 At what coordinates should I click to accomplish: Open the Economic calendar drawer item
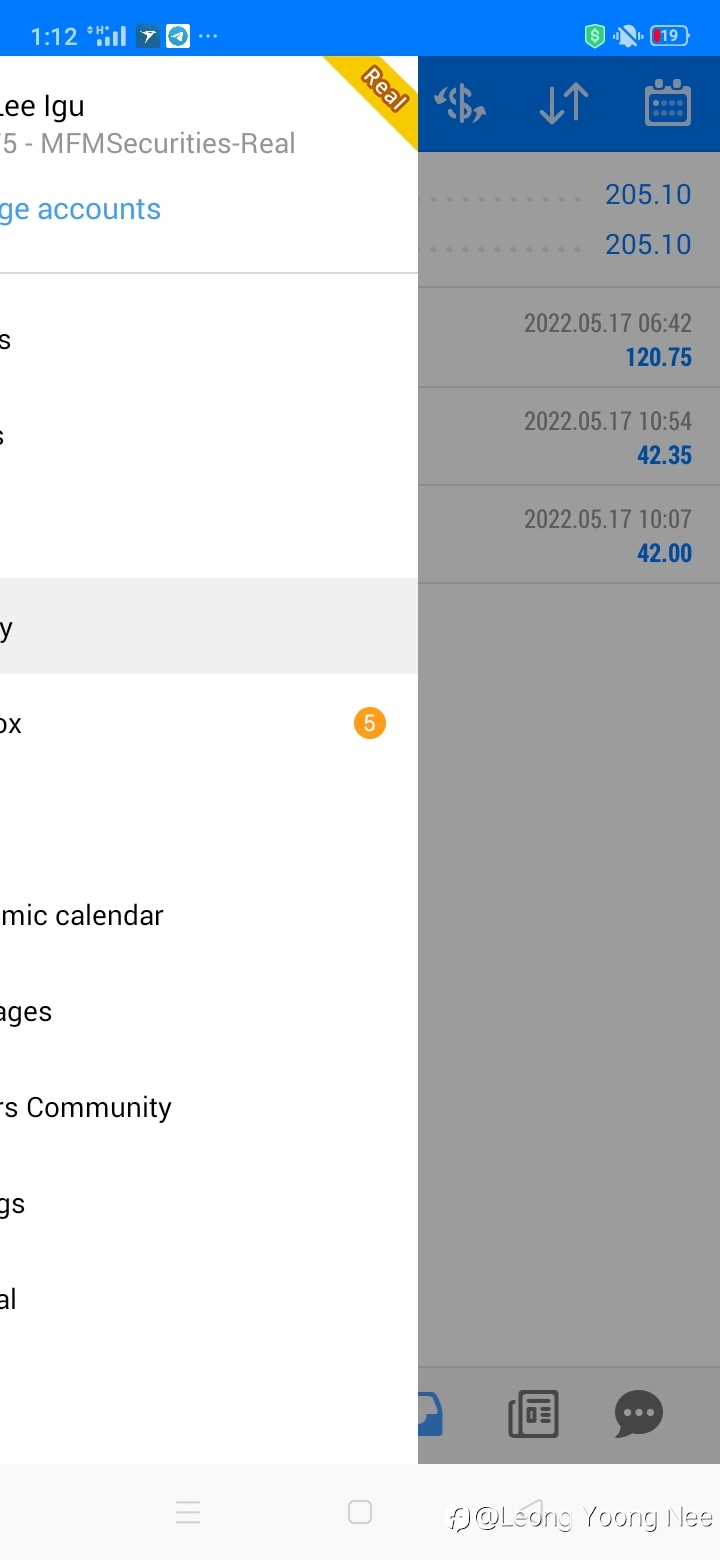[x=209, y=915]
